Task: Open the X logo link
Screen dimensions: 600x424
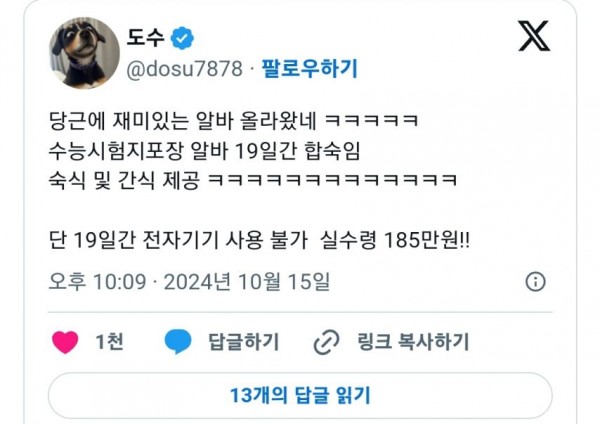Action: 534,36
